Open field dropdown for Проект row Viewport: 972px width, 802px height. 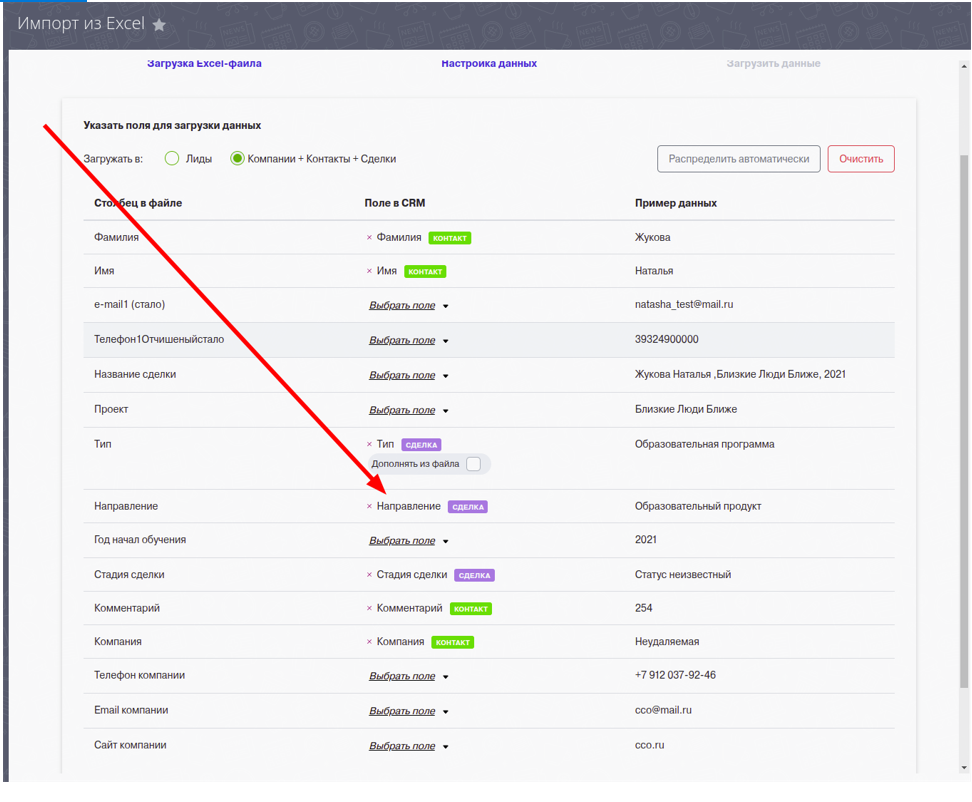pos(409,410)
